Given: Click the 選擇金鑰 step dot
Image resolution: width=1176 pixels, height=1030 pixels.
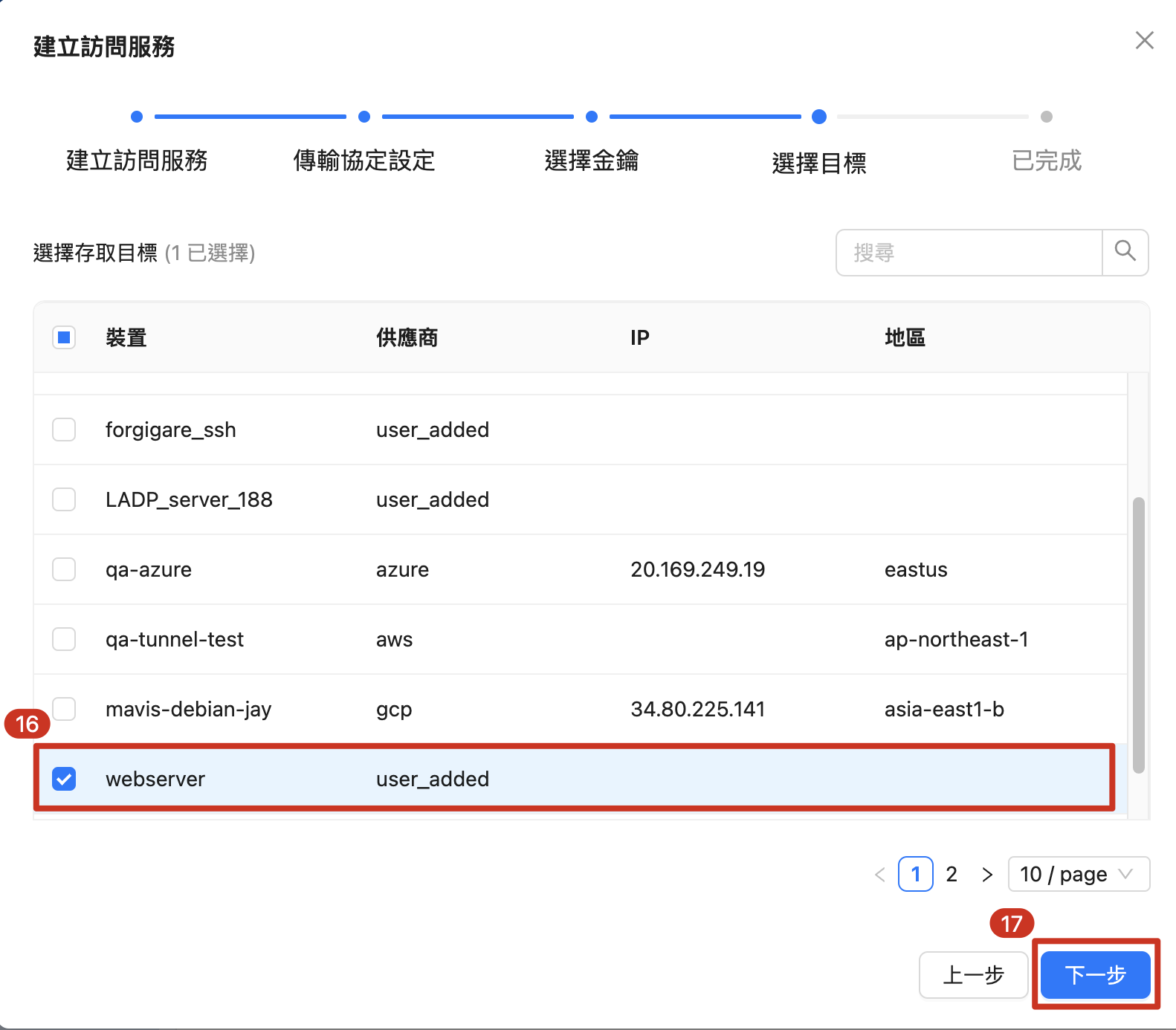Looking at the screenshot, I should tap(592, 117).
